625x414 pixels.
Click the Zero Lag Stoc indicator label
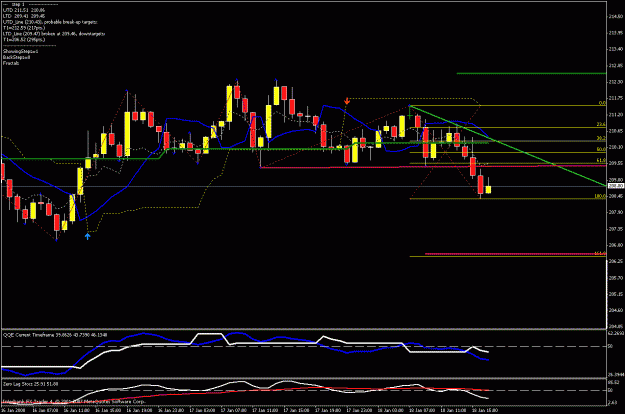[31, 384]
